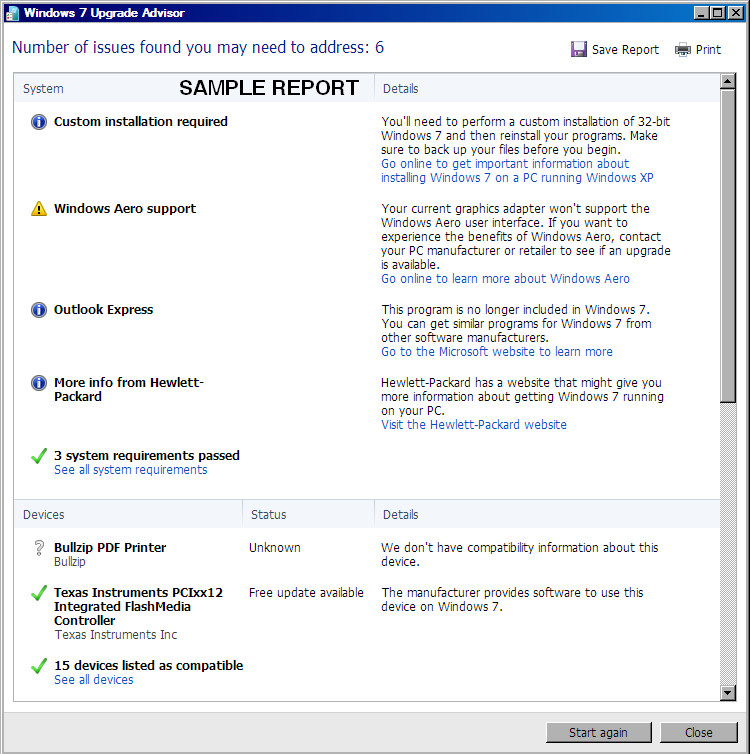Click the Texas Instruments PCIxx12 device name
Screen dimensions: 750x754
tap(138, 607)
